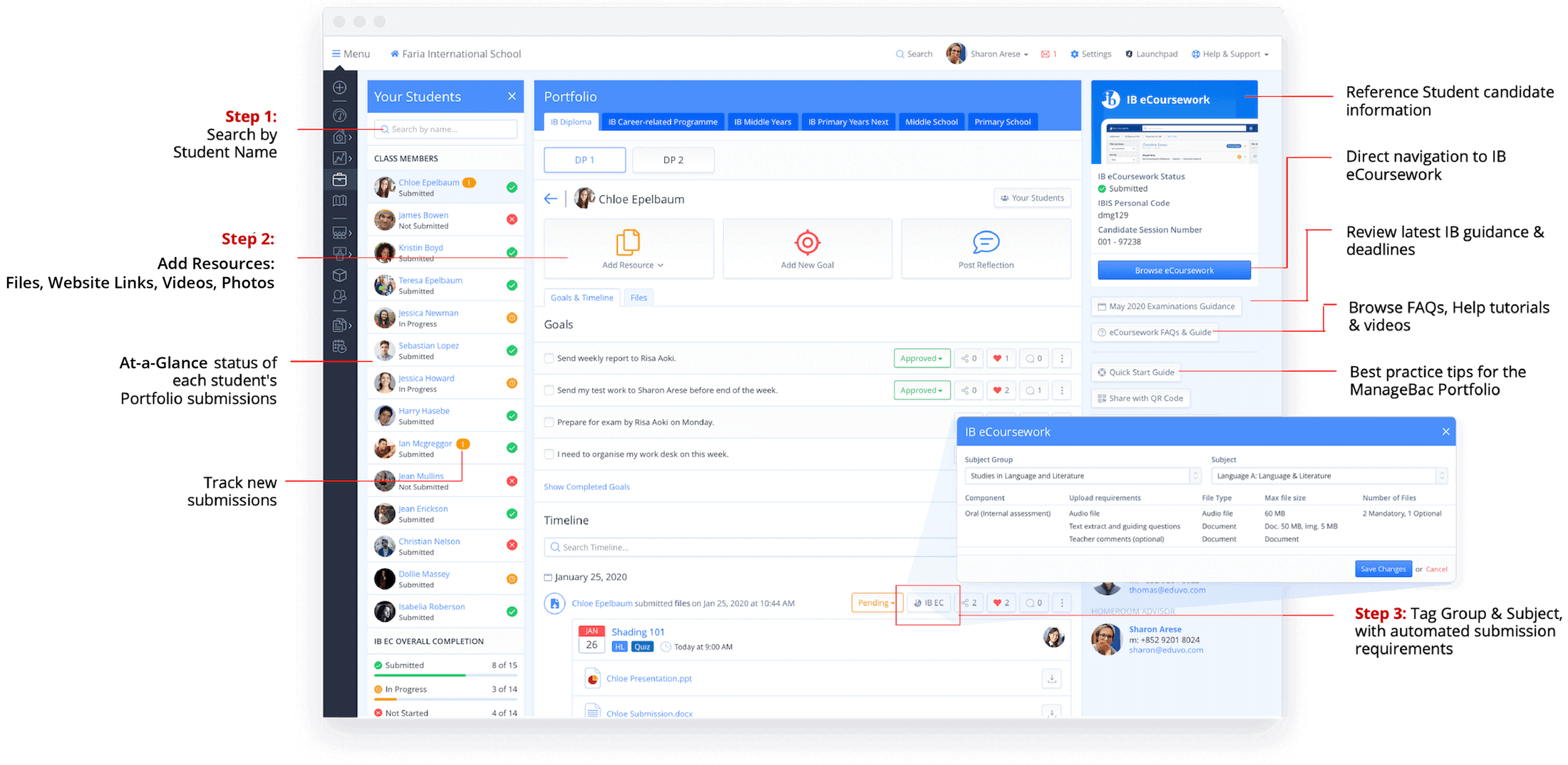Image resolution: width=1568 pixels, height=765 pixels.
Task: Click the 3D cube icon in sidebar
Action: click(x=340, y=275)
